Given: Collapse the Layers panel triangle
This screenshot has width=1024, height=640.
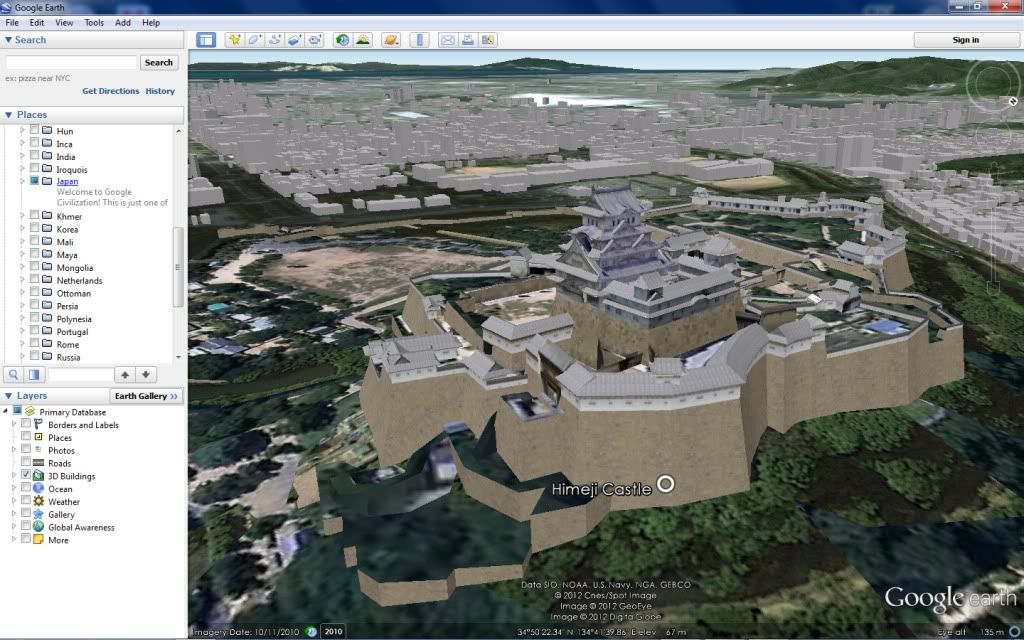Looking at the screenshot, I should (x=8, y=396).
